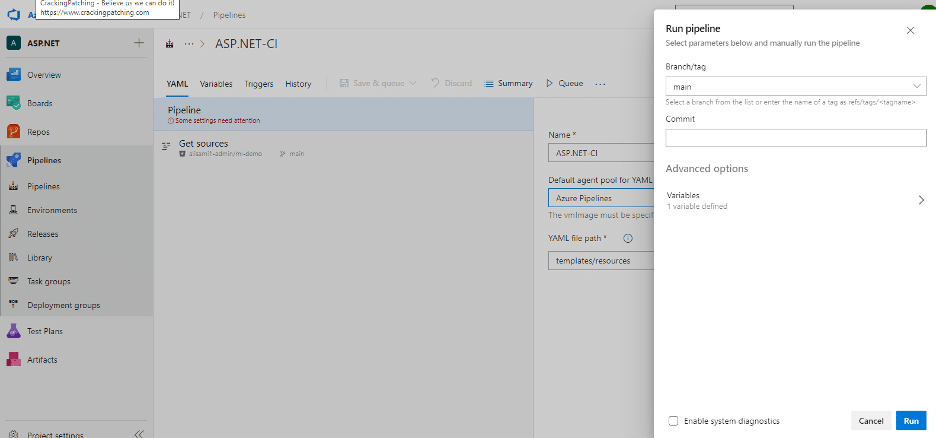This screenshot has height=438, width=936.
Task: Open the Repos sidebar icon
Action: 14,132
